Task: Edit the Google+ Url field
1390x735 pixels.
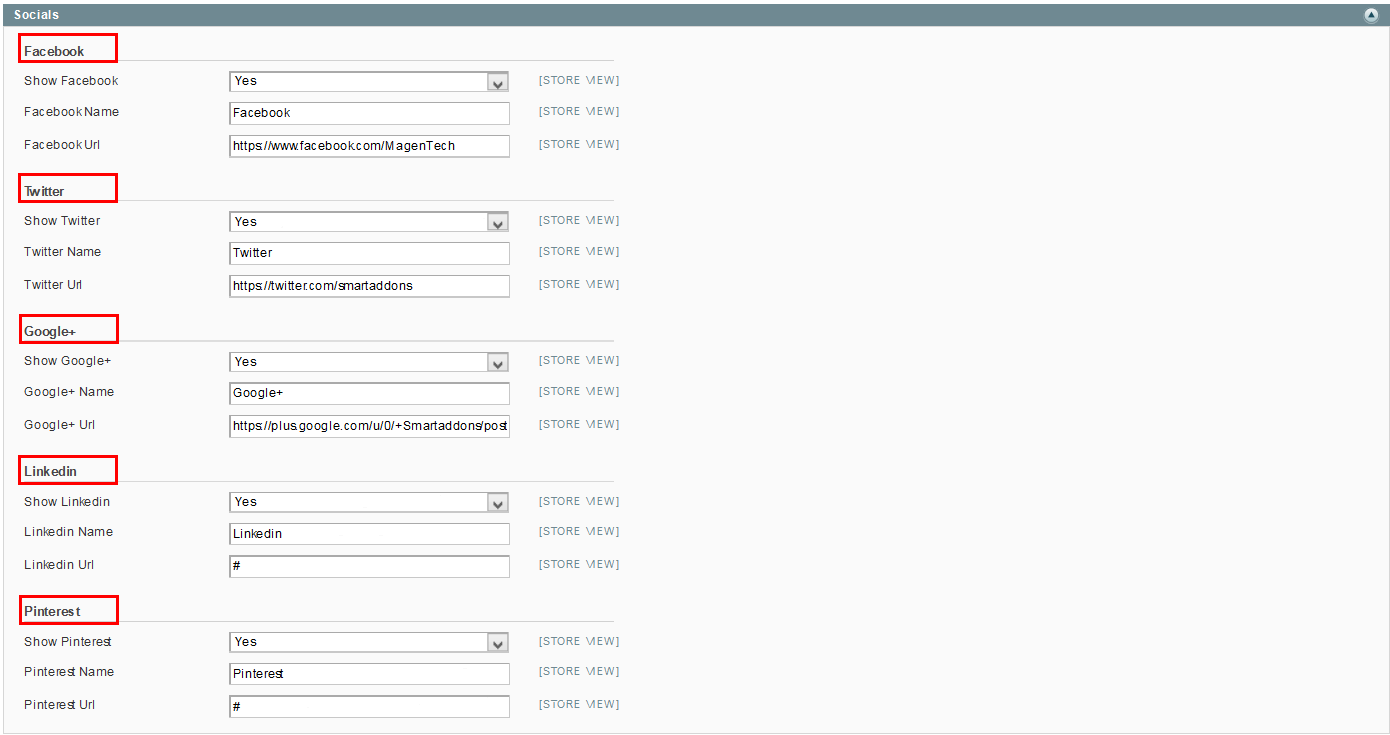Action: point(369,426)
